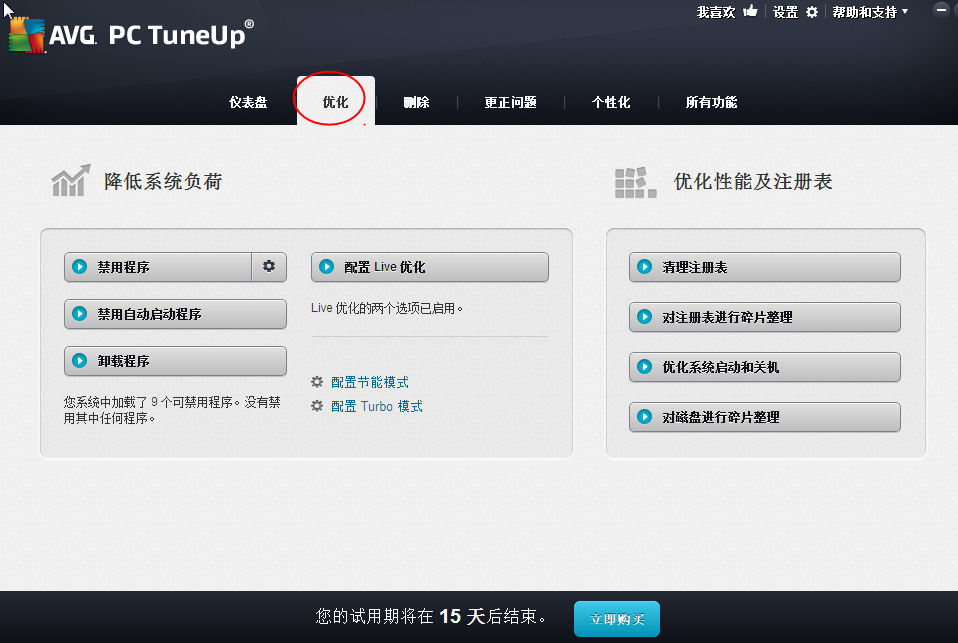Start 卸载程序

click(x=175, y=361)
